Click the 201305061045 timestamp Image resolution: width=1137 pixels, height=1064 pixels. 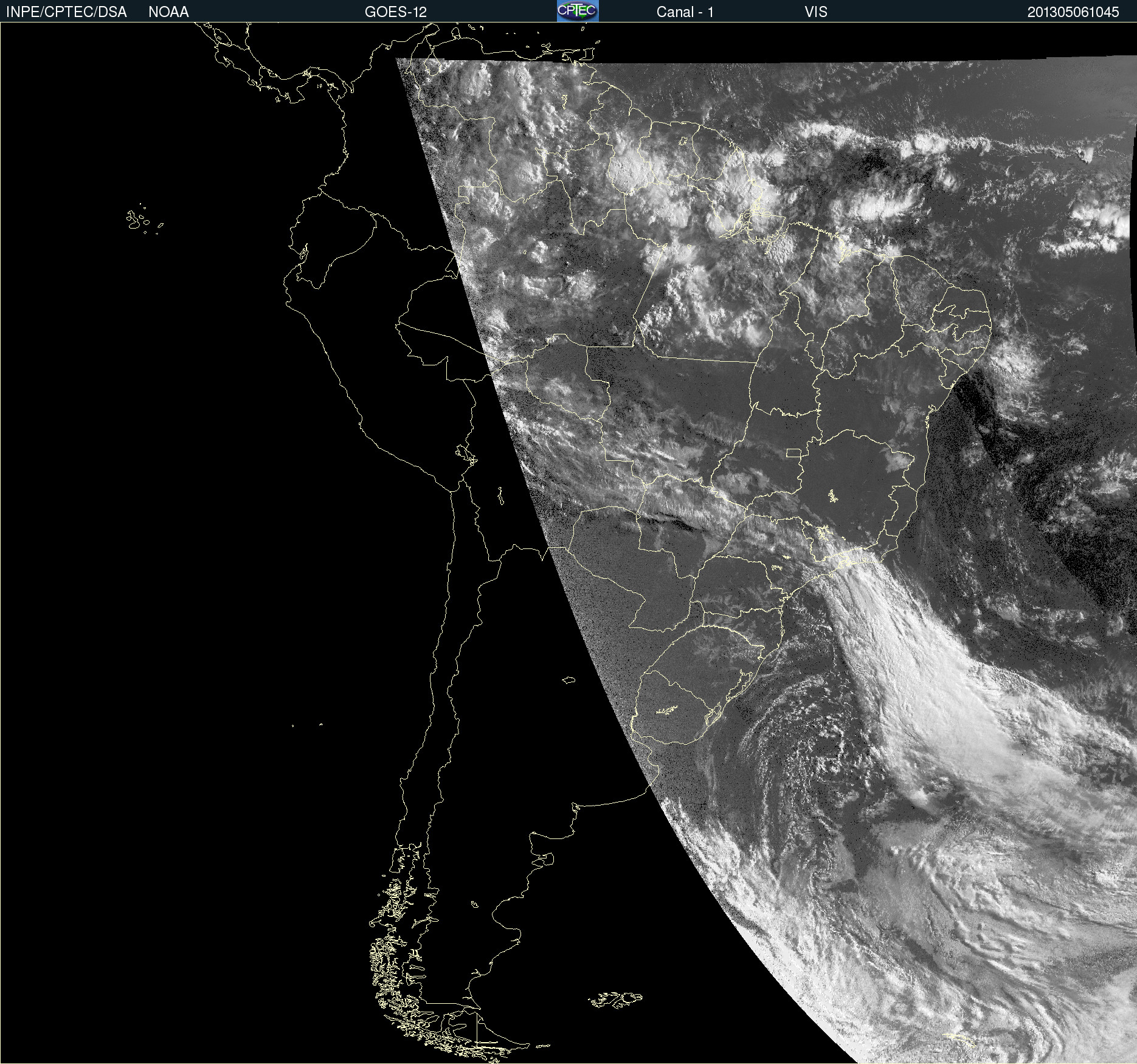(x=1073, y=12)
